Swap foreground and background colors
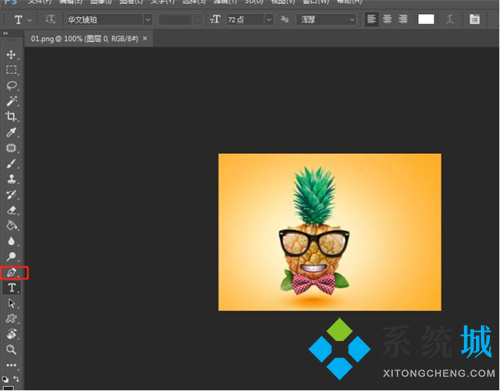Screen dimensions: 500x391 coord(16,379)
